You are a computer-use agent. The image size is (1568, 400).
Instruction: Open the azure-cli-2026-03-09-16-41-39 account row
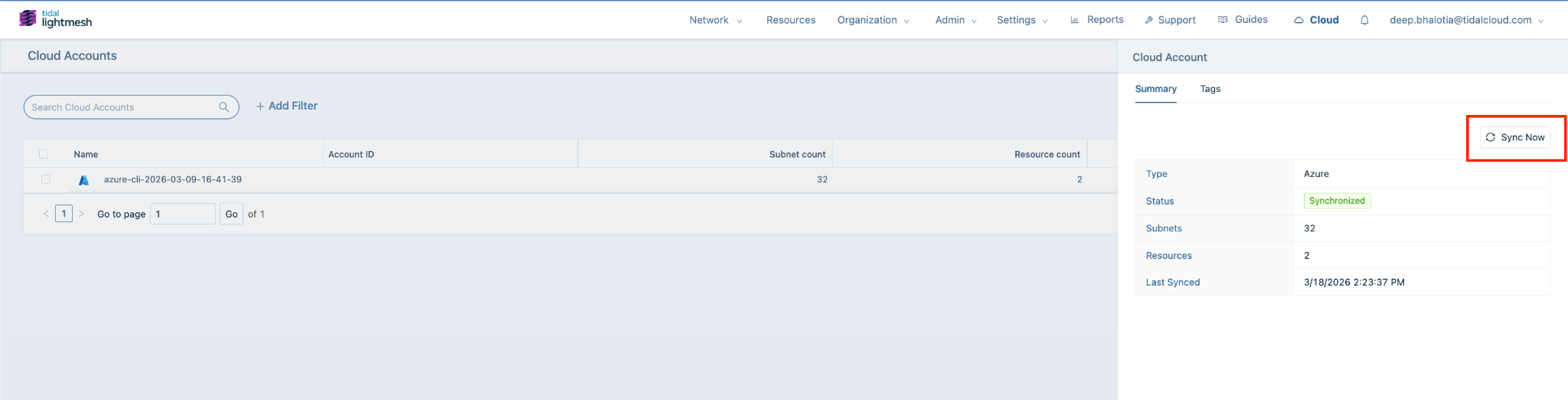click(x=570, y=180)
